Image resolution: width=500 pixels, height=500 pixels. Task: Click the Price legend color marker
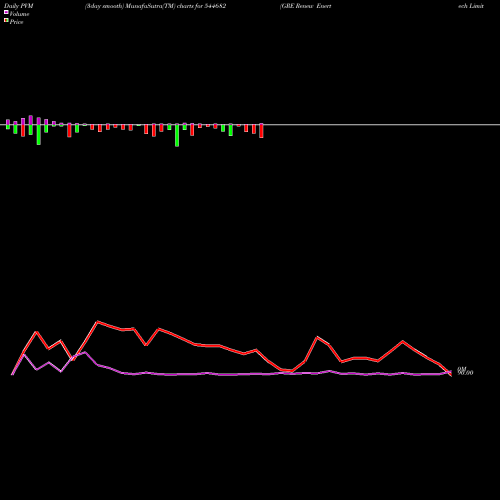(x=6, y=21)
